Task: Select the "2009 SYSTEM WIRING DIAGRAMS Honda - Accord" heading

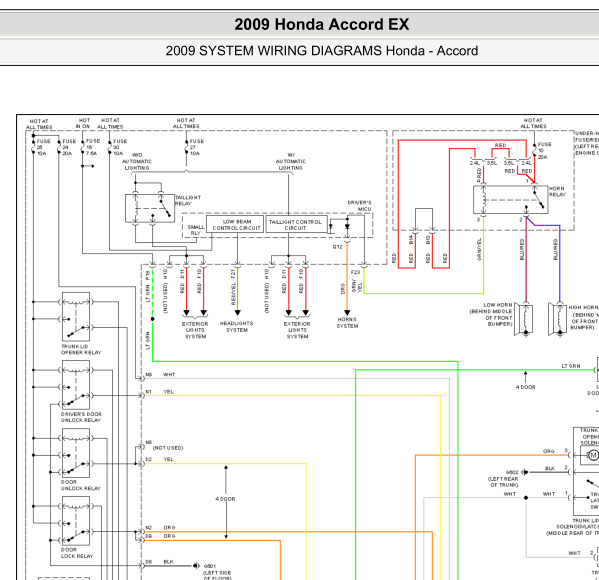Action: point(322,51)
